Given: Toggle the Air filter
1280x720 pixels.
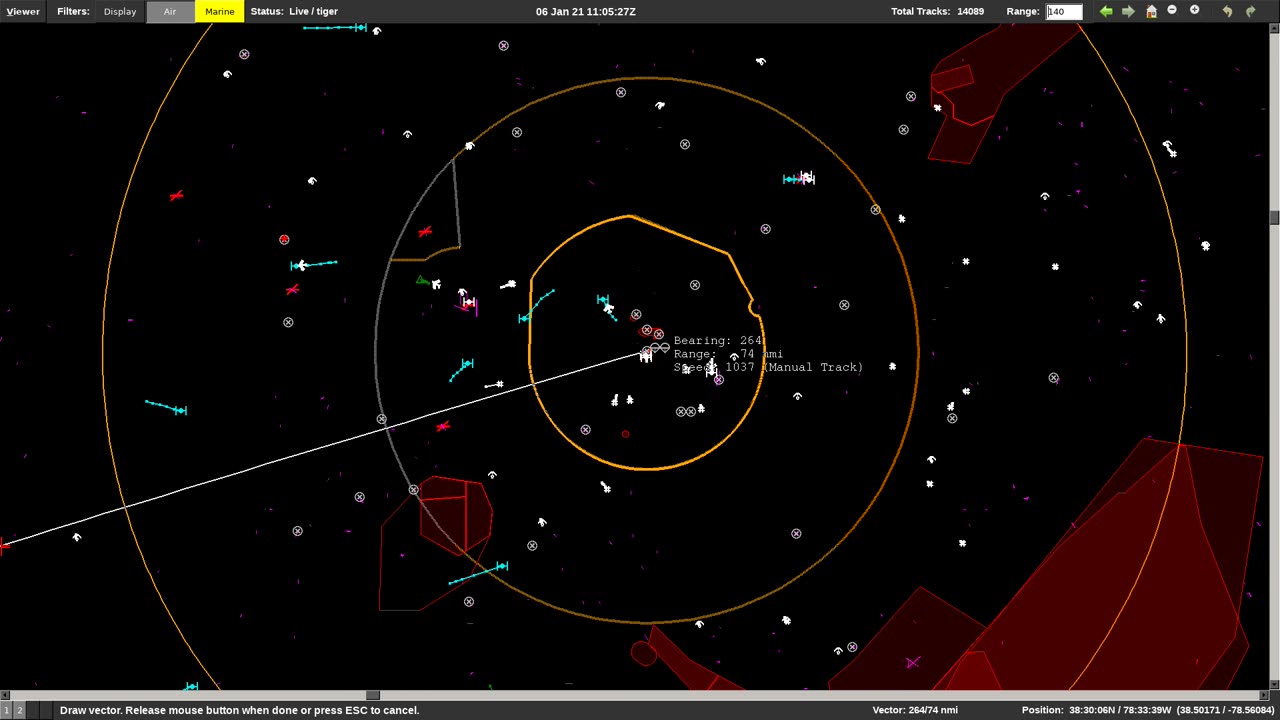Looking at the screenshot, I should (x=170, y=11).
